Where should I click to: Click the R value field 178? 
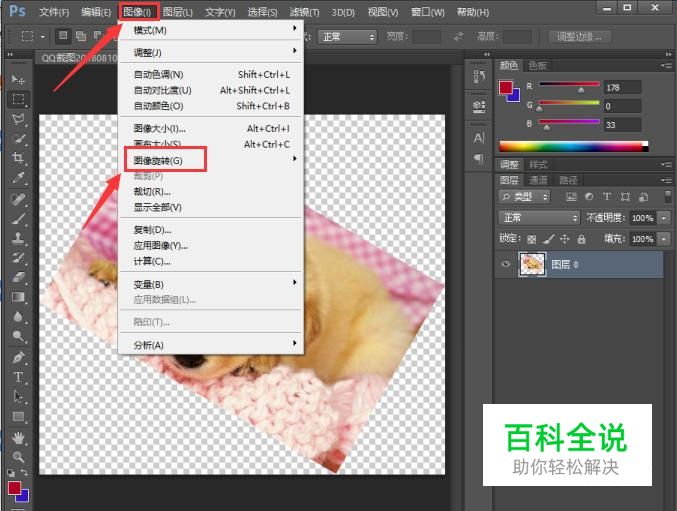(x=622, y=88)
